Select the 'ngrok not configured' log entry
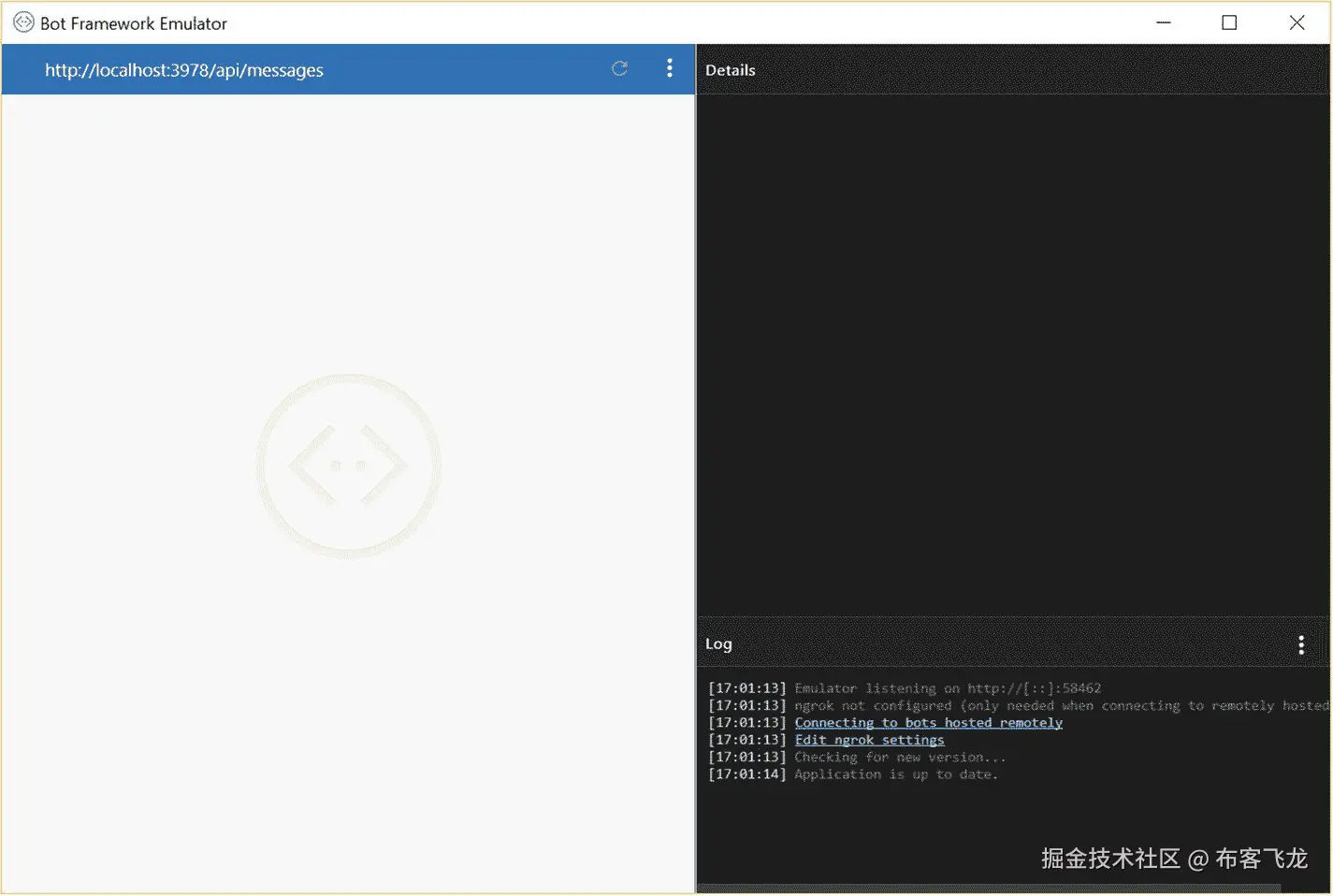This screenshot has width=1333, height=896. (1018, 705)
